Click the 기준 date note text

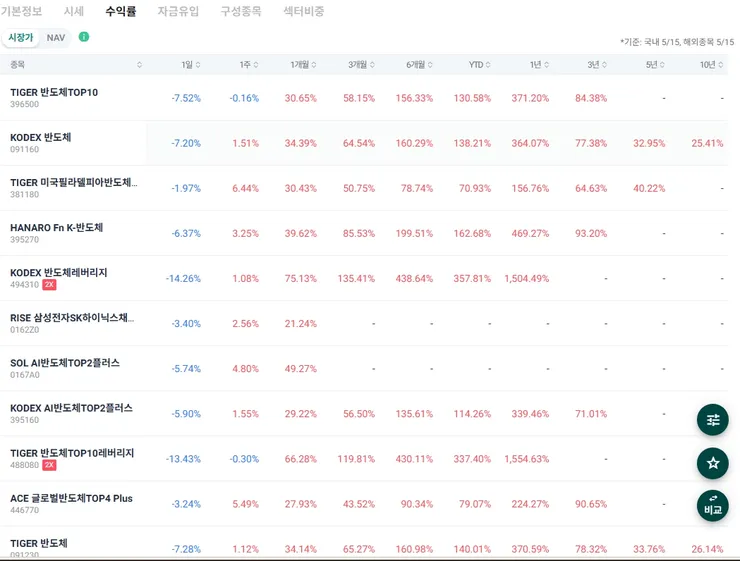[677, 42]
